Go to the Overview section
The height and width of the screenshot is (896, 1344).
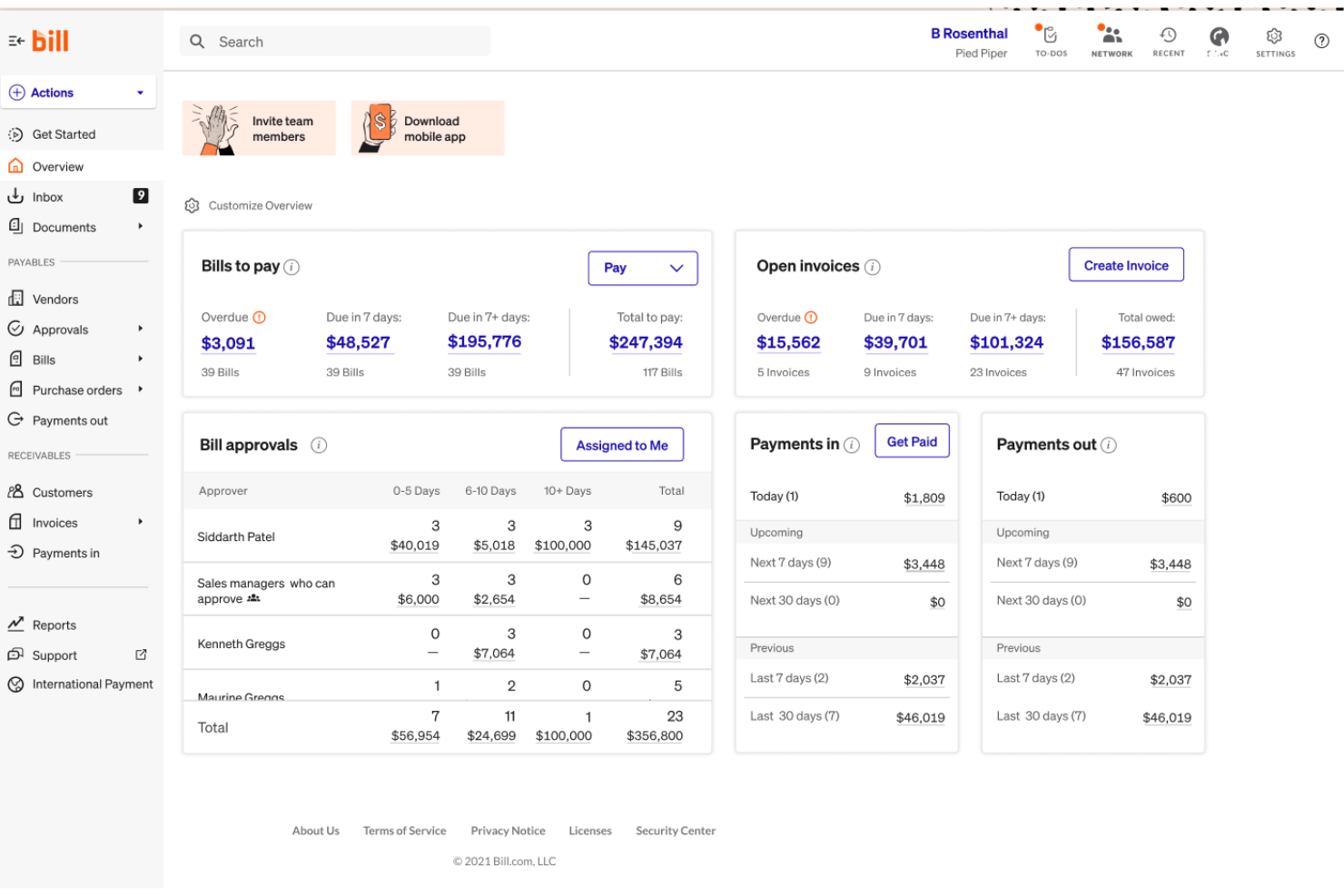tap(58, 166)
